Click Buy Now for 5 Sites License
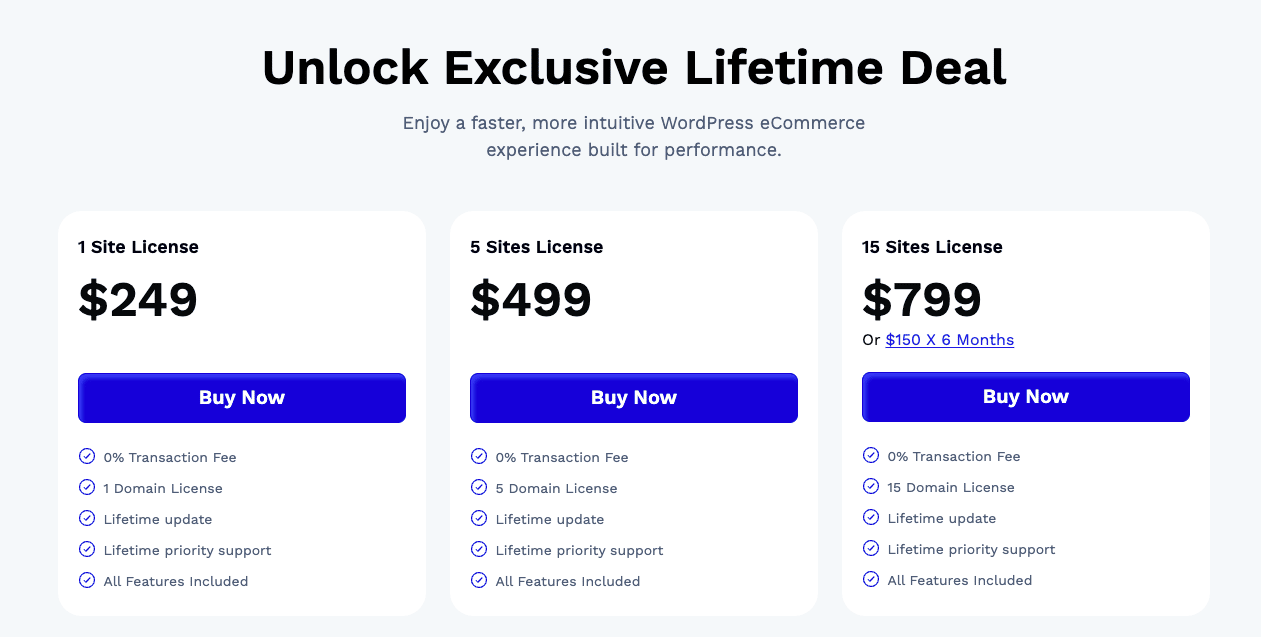The height and width of the screenshot is (637, 1261). (x=634, y=398)
